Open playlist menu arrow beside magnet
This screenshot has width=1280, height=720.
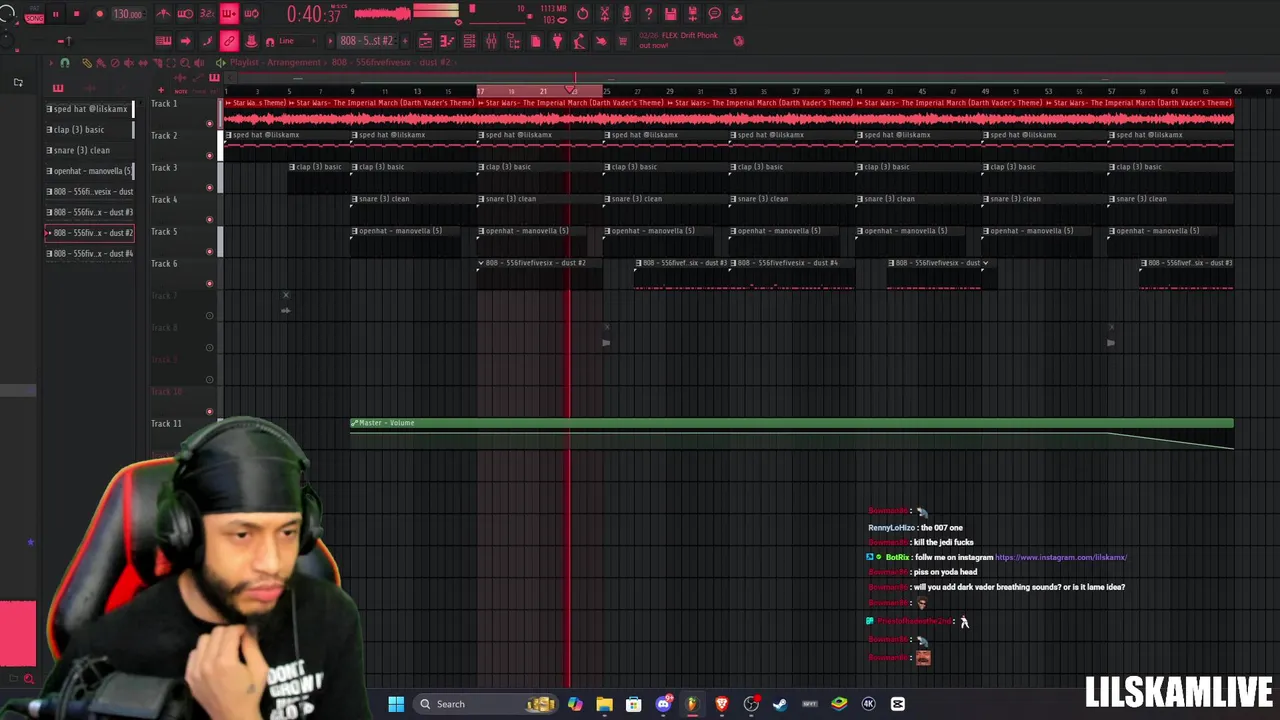(52, 63)
